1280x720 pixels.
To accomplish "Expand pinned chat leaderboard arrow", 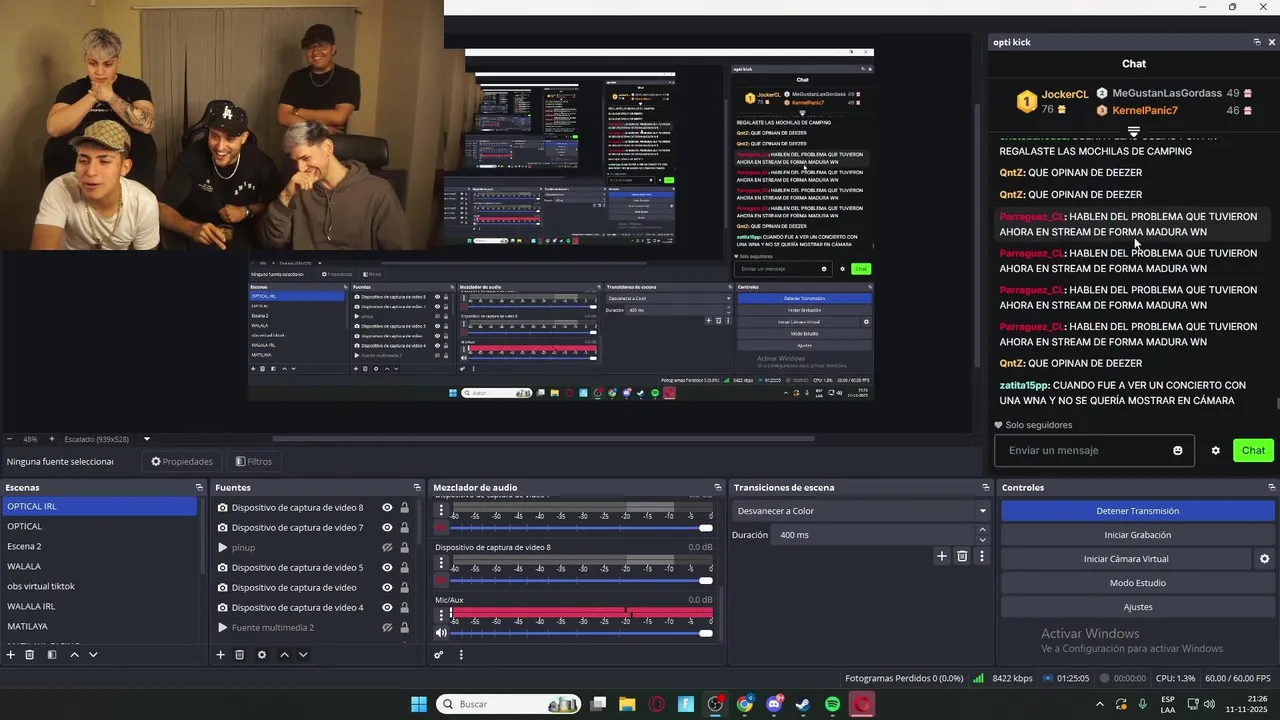I will tap(1134, 132).
